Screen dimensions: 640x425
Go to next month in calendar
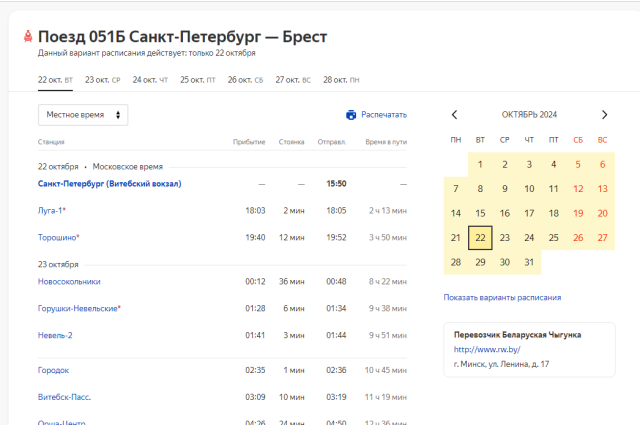pos(604,115)
